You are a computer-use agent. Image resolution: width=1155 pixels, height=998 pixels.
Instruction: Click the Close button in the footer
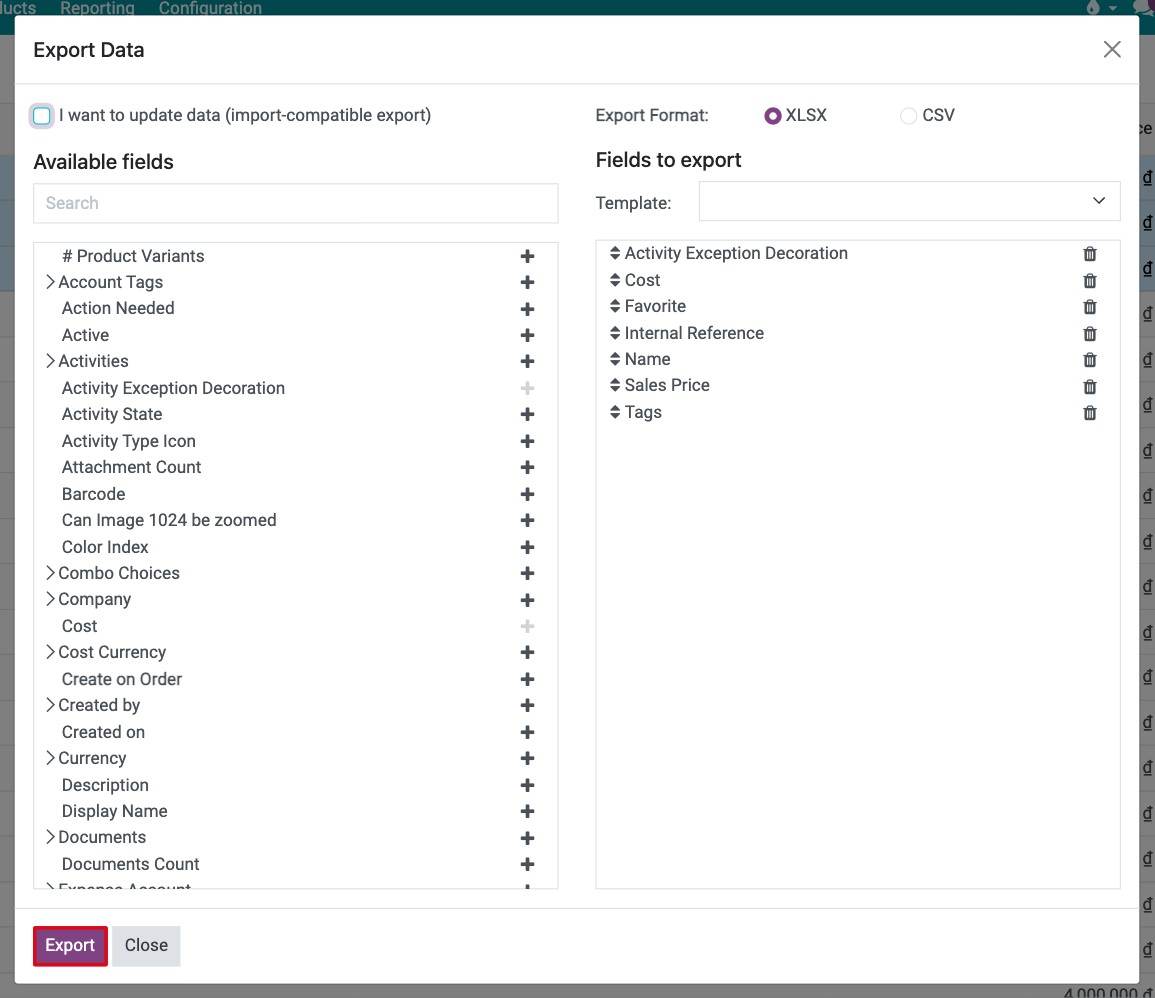[146, 946]
